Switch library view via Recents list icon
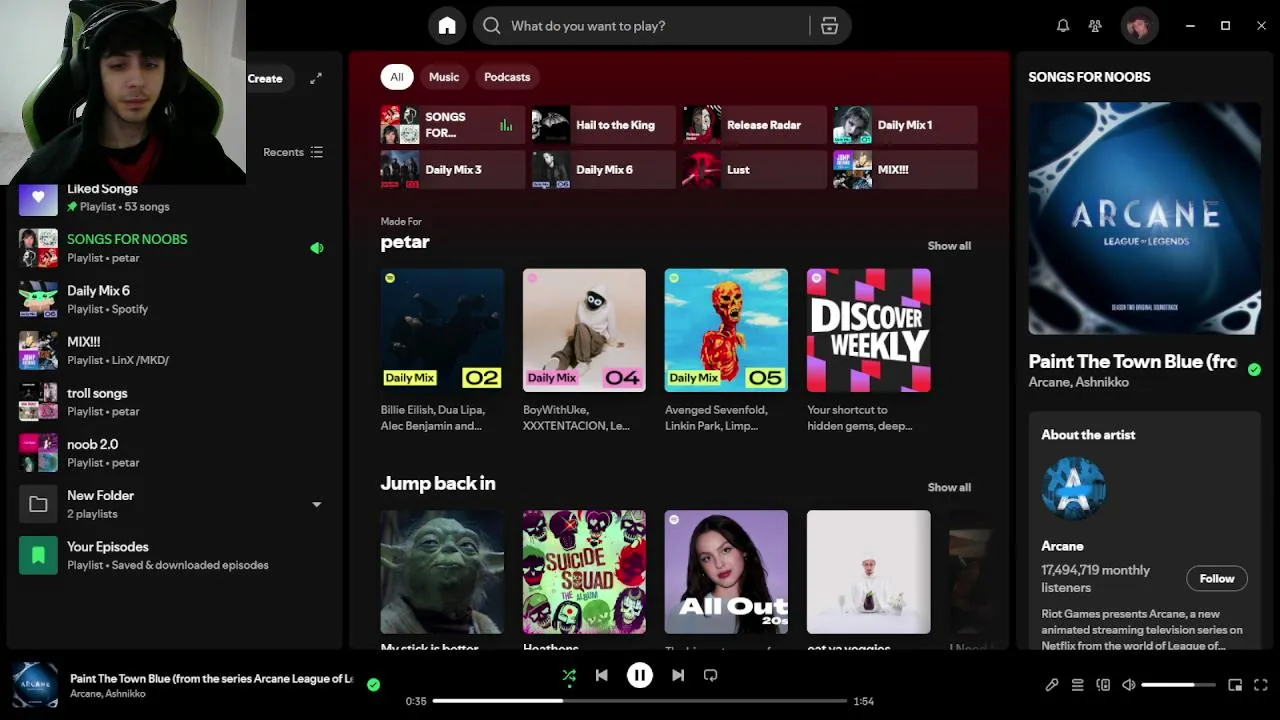This screenshot has height=720, width=1280. pyautogui.click(x=316, y=152)
